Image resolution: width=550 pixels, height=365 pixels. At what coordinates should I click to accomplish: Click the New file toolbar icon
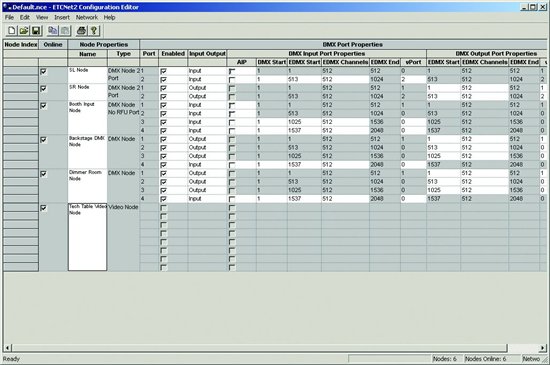[12, 31]
